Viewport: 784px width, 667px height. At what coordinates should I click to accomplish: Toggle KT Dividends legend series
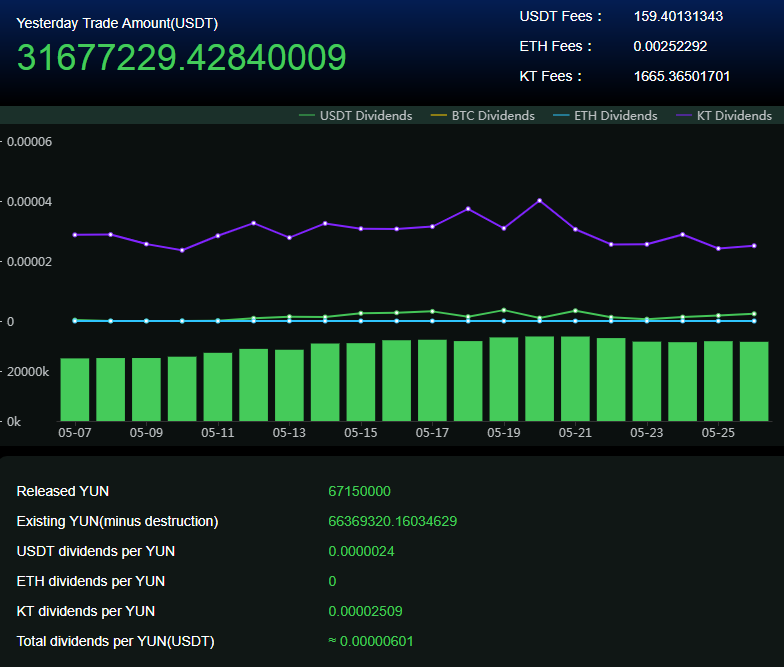point(724,116)
